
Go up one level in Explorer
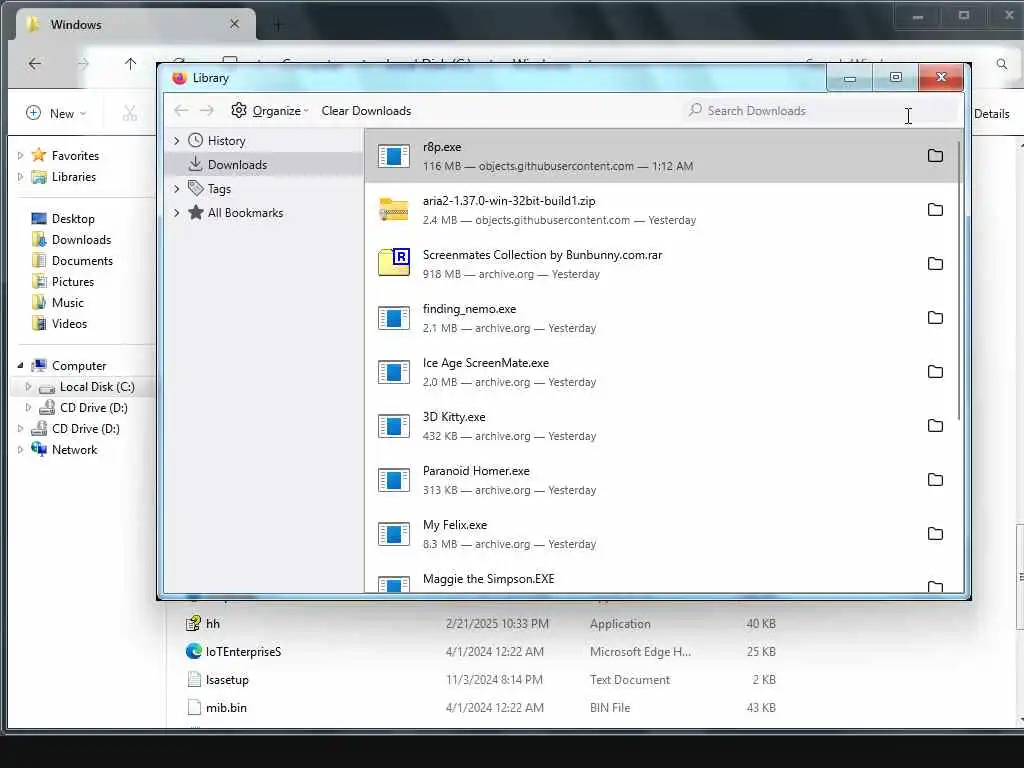click(131, 63)
